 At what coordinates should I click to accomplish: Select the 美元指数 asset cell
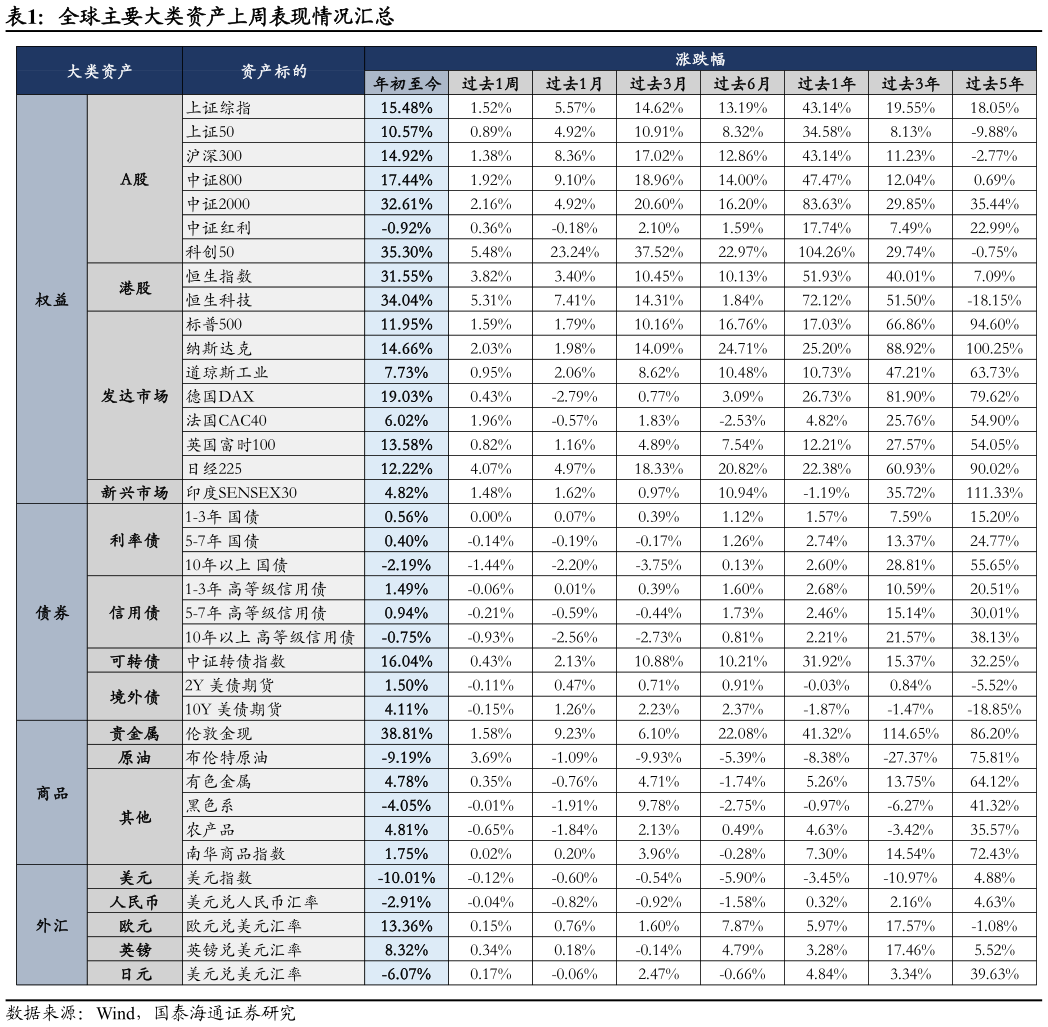[273, 878]
